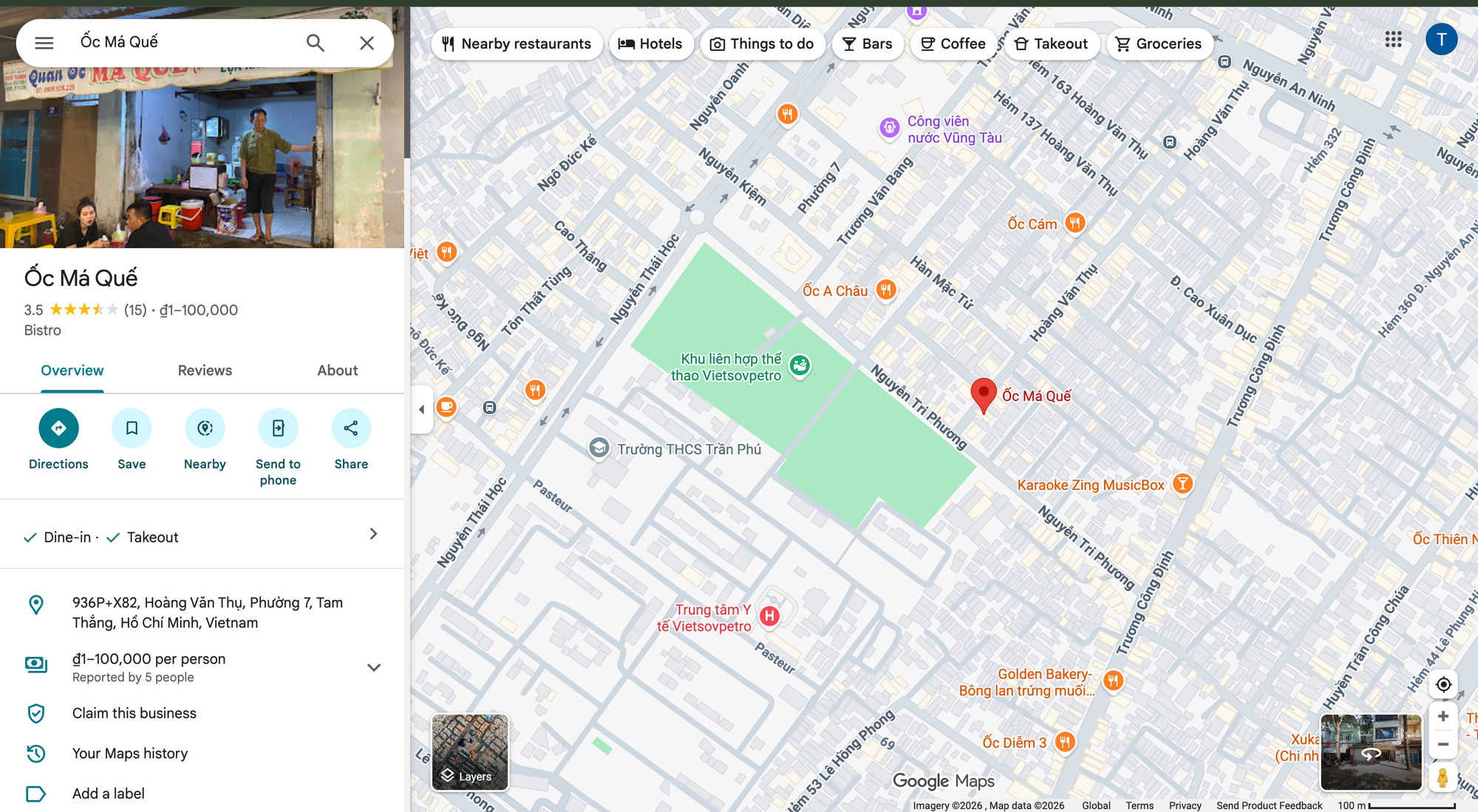
Task: Open the Street View preview thumbnail
Action: pyautogui.click(x=1371, y=751)
